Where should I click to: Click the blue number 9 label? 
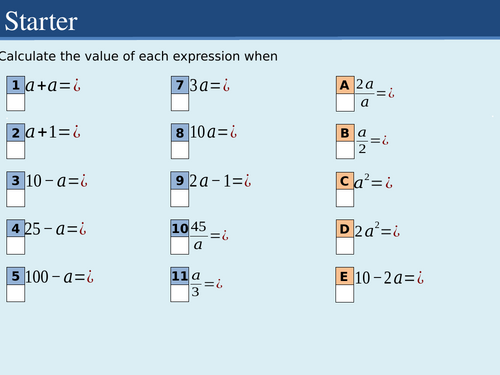click(x=180, y=181)
